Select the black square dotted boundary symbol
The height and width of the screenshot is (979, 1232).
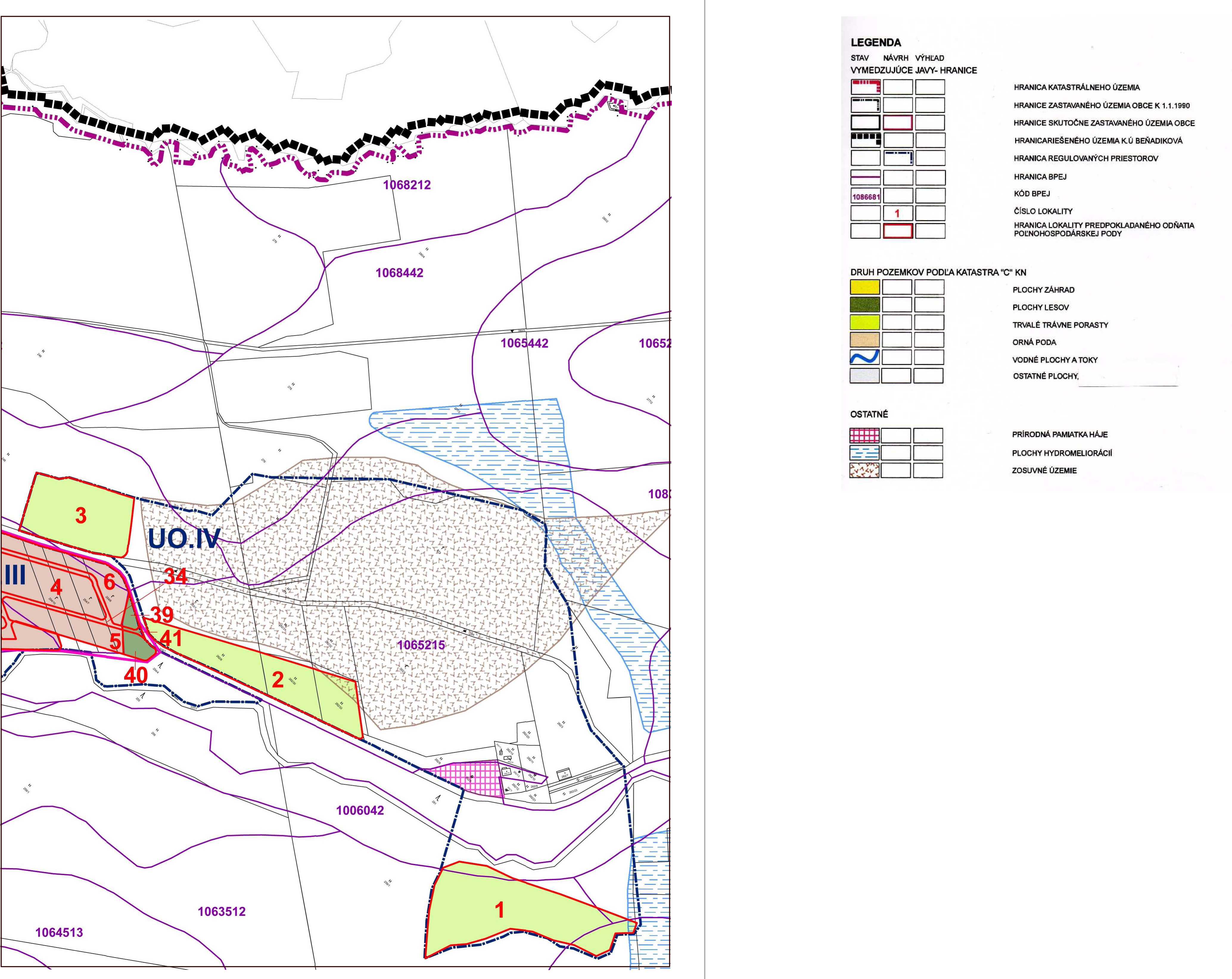click(x=865, y=140)
